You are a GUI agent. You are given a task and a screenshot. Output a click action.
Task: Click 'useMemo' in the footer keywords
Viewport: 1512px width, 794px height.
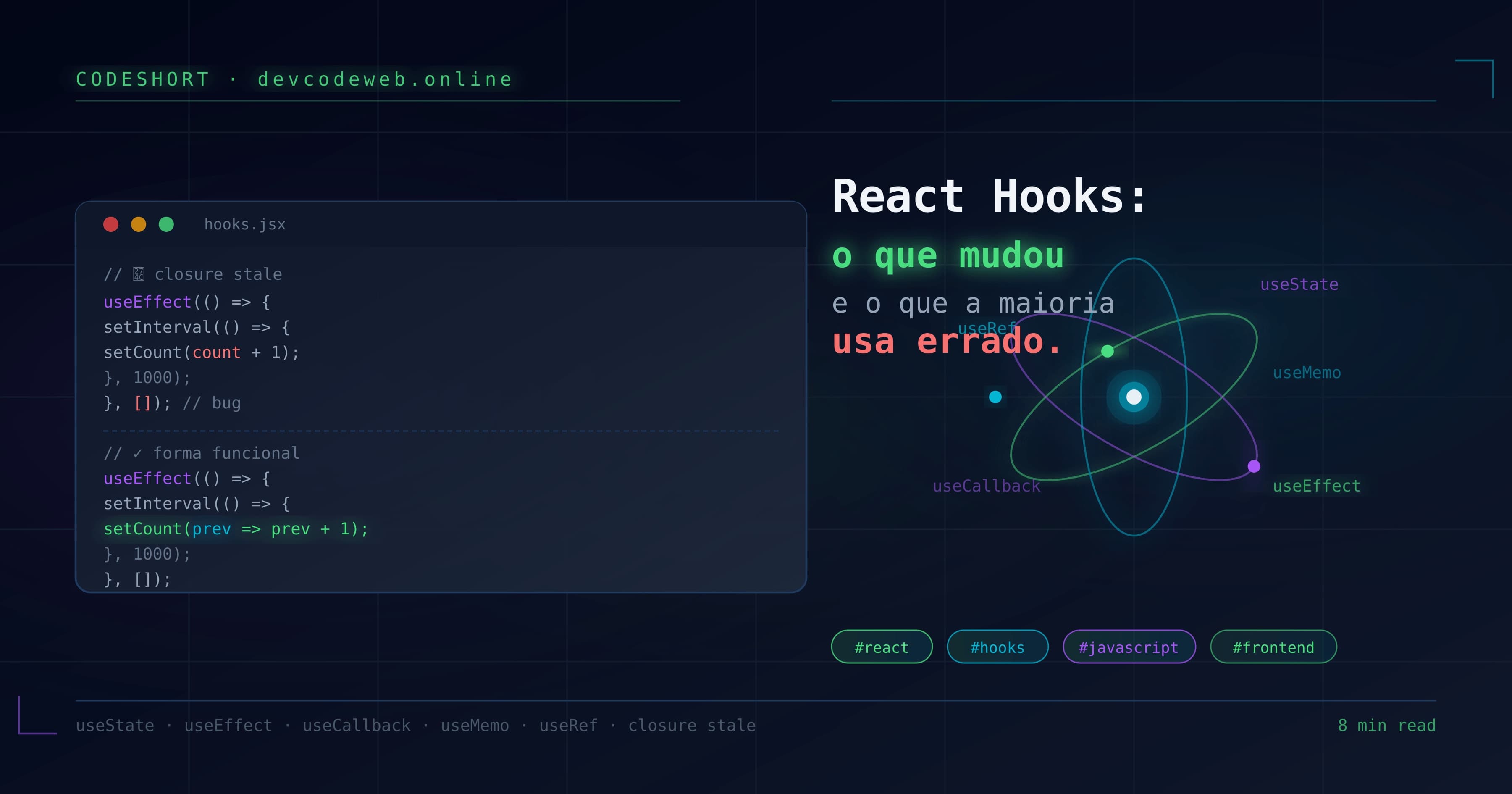[475, 725]
